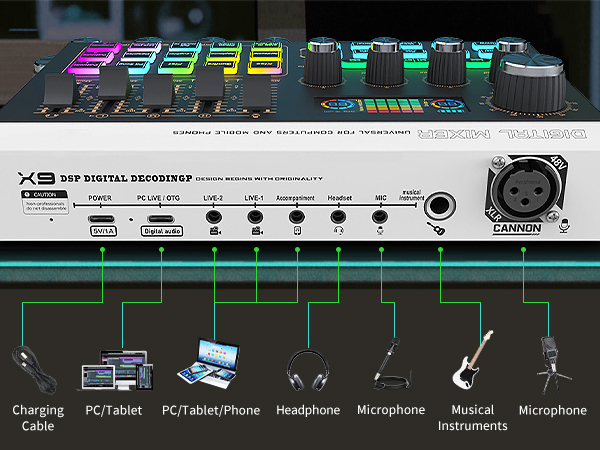Select the PC/Tablet monitors picture
The width and height of the screenshot is (600, 450).
[x=117, y=370]
